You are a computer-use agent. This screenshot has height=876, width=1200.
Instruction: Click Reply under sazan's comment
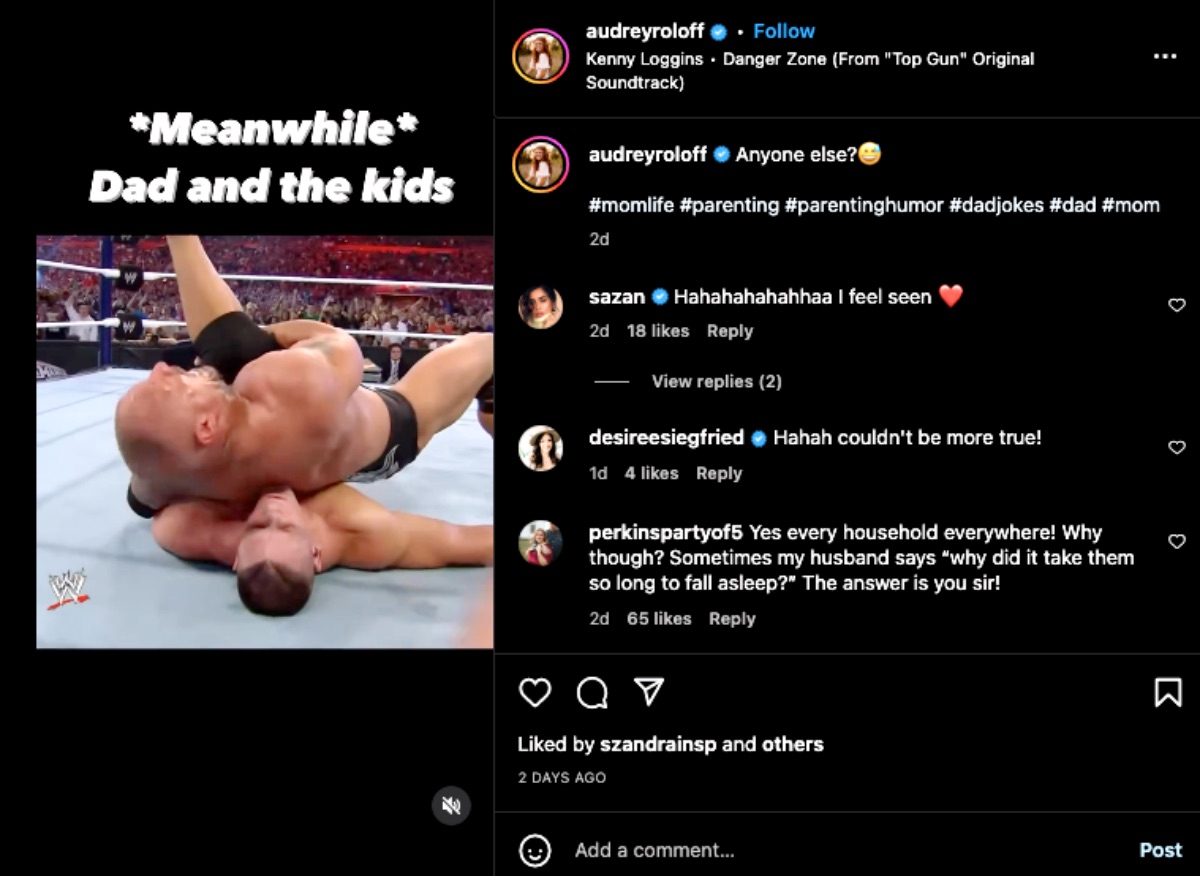[x=729, y=331]
